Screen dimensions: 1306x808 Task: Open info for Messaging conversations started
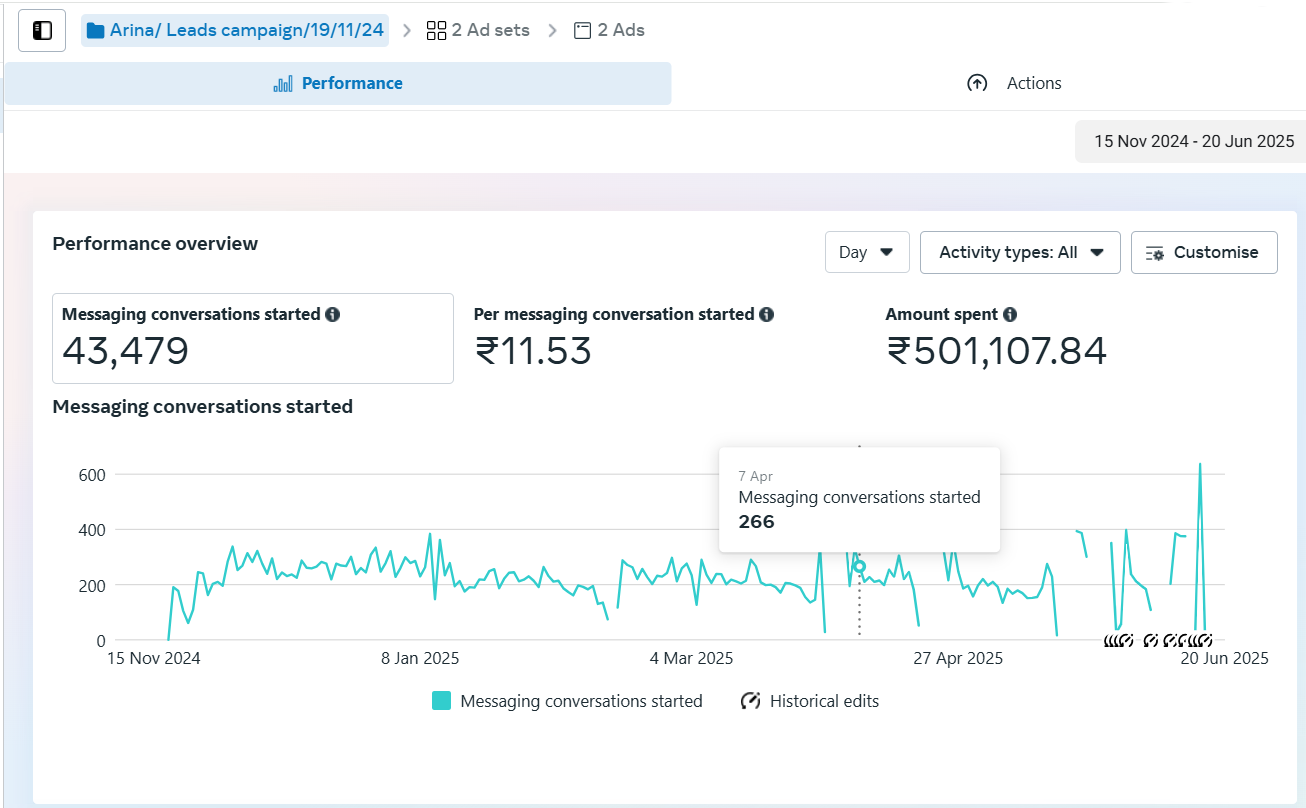(x=333, y=314)
